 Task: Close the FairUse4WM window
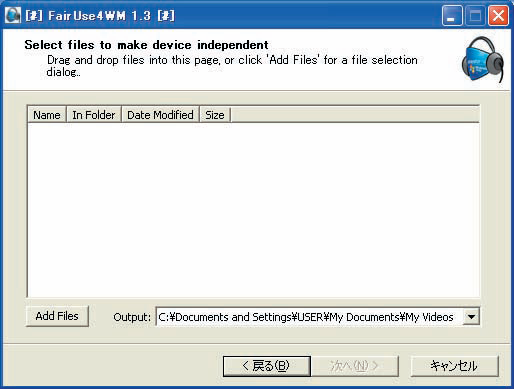click(498, 16)
